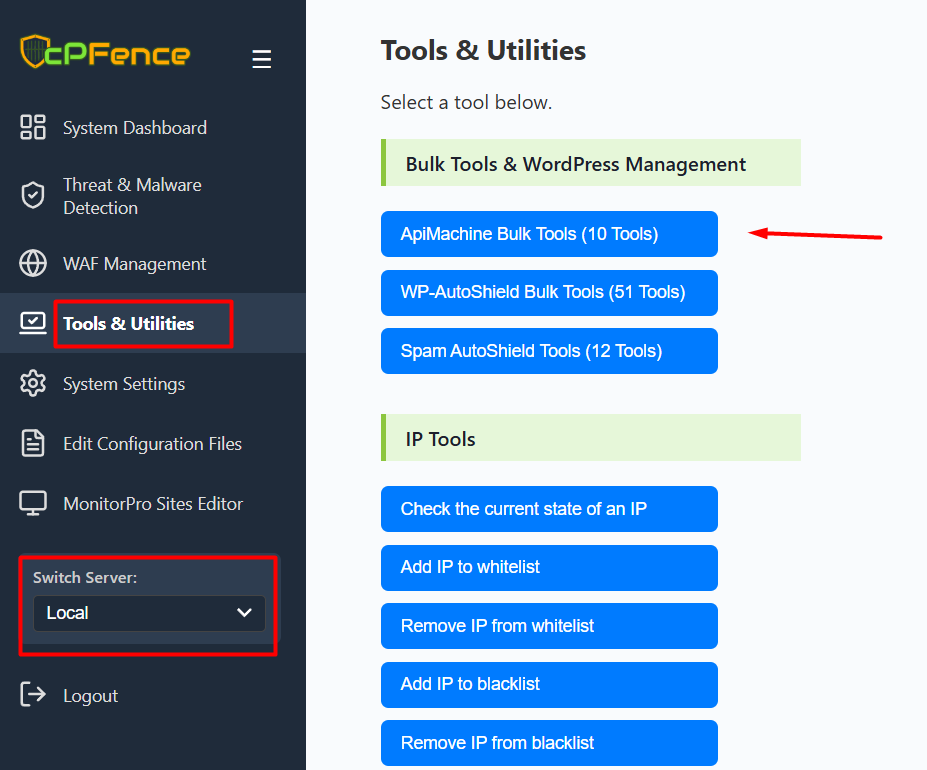Image resolution: width=927 pixels, height=770 pixels.
Task: Click the cPFence shield logo
Action: 34,52
